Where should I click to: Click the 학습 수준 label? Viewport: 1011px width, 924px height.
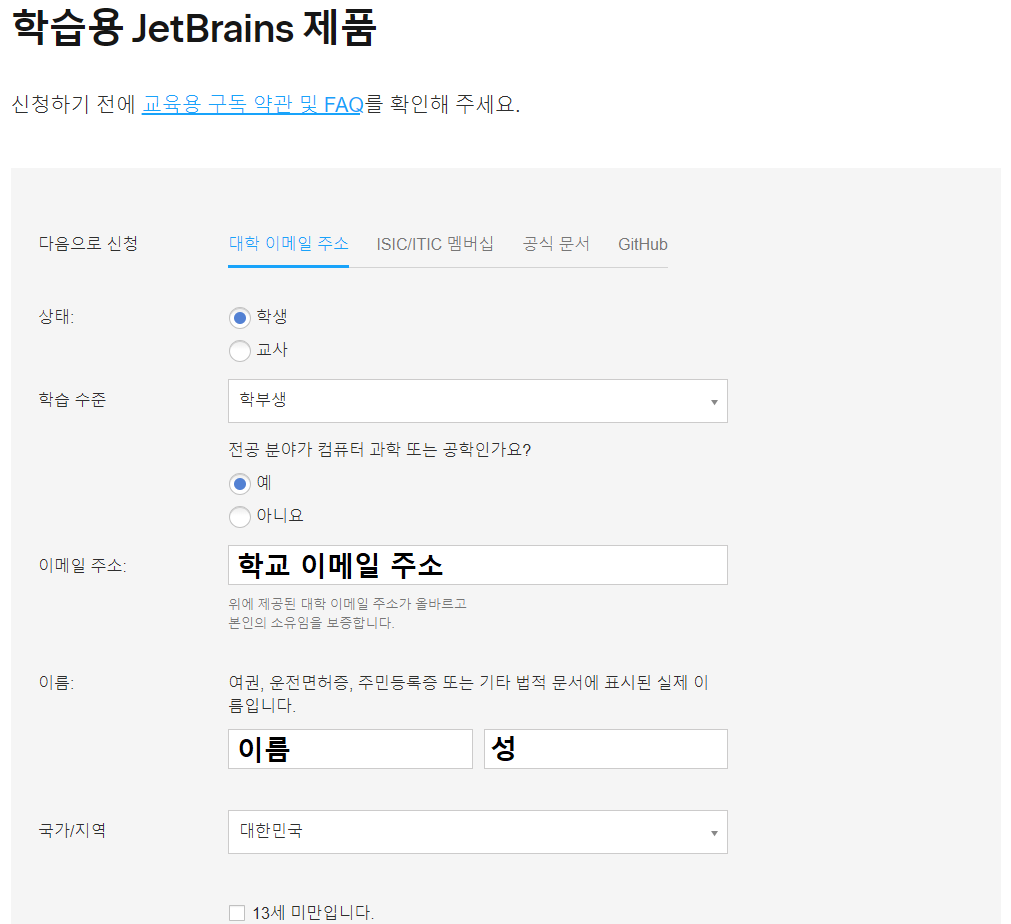pos(72,400)
